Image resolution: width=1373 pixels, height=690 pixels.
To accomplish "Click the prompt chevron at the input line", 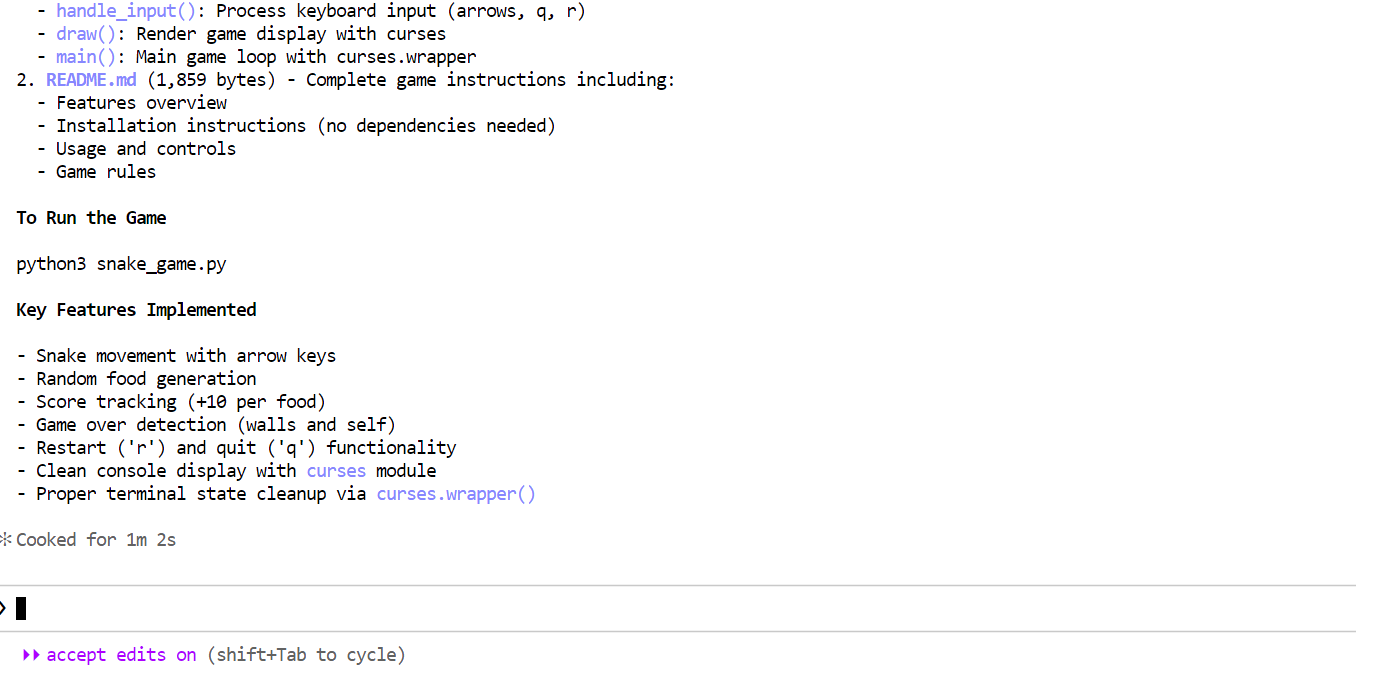I will [5, 607].
